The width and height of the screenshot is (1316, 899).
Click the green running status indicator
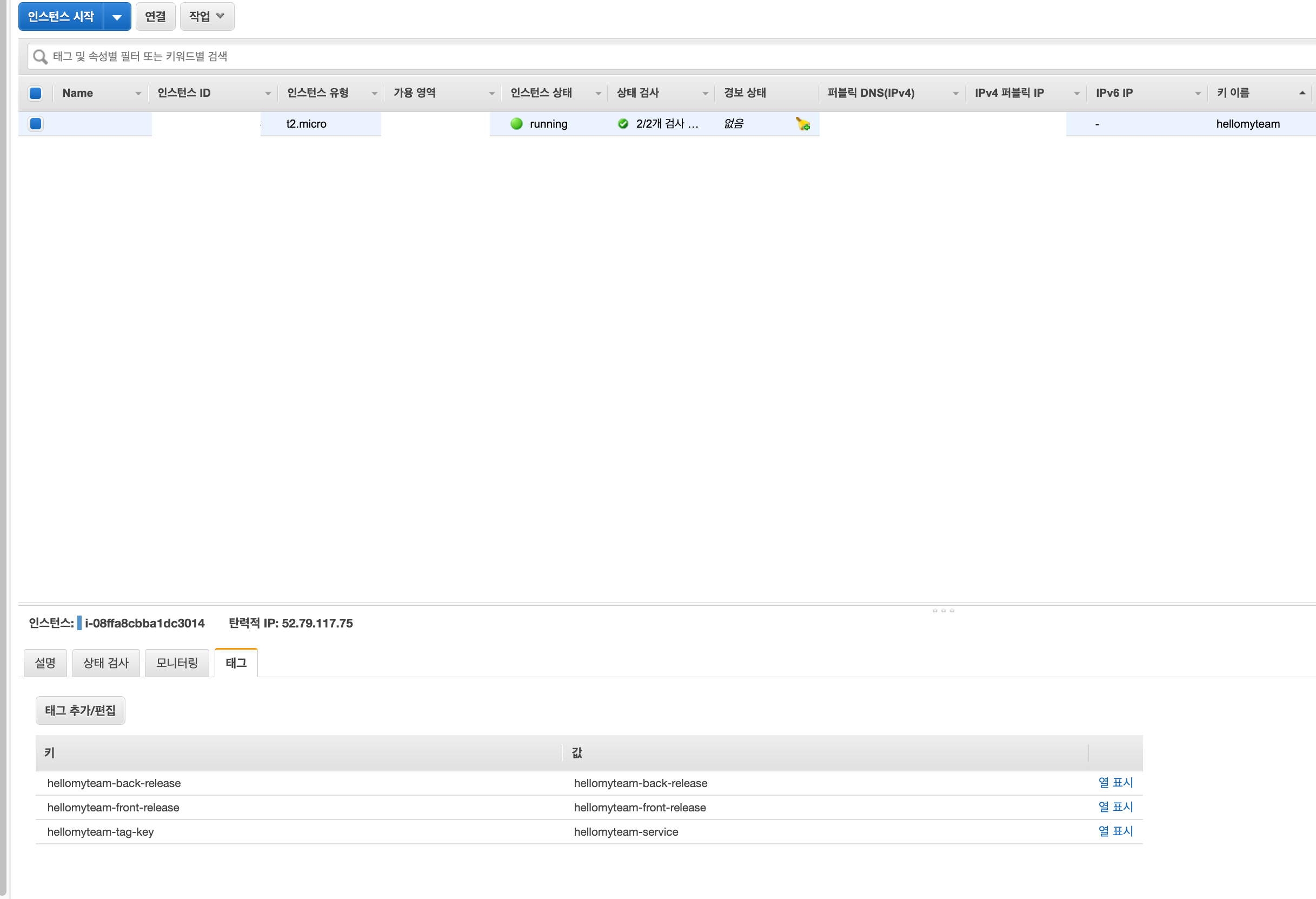click(x=516, y=123)
